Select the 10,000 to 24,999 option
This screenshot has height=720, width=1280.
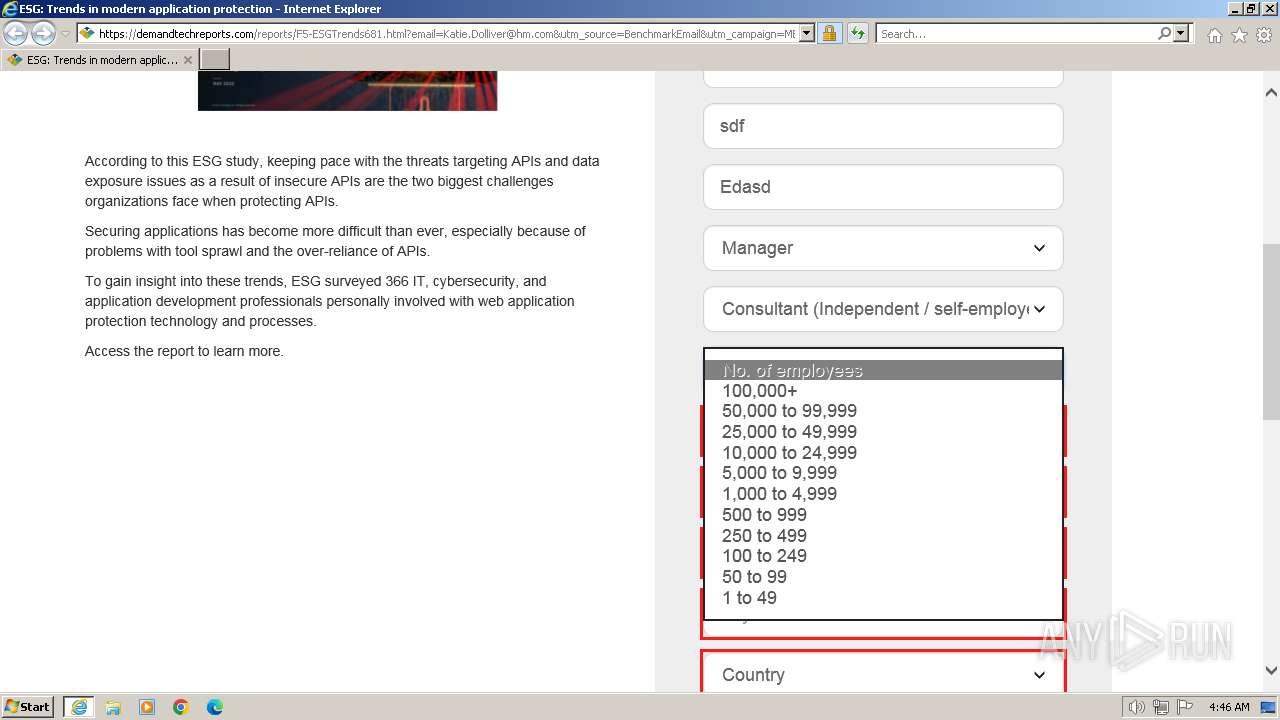click(x=883, y=453)
